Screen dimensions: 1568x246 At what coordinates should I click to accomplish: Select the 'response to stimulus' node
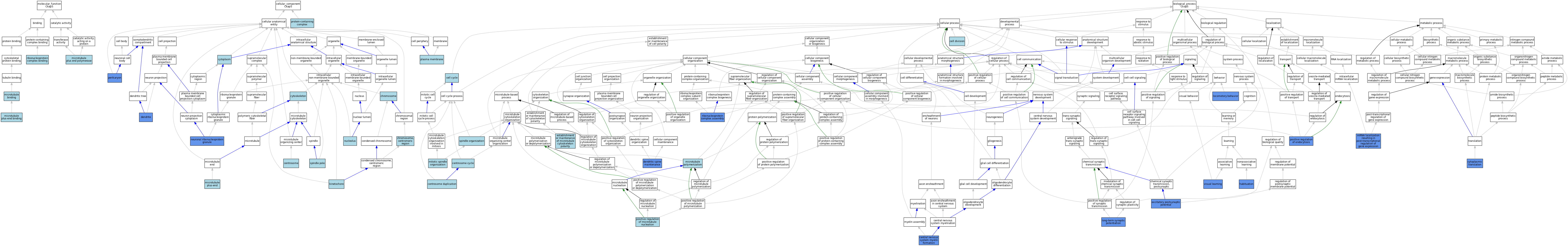[1143, 23]
